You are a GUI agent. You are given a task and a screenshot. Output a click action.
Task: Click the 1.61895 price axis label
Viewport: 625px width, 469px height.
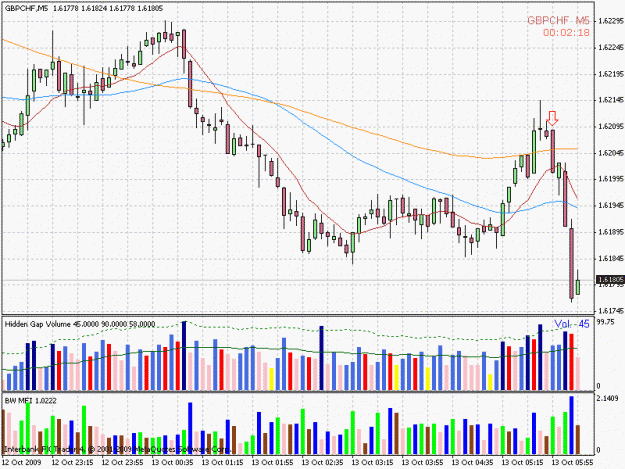pos(611,232)
